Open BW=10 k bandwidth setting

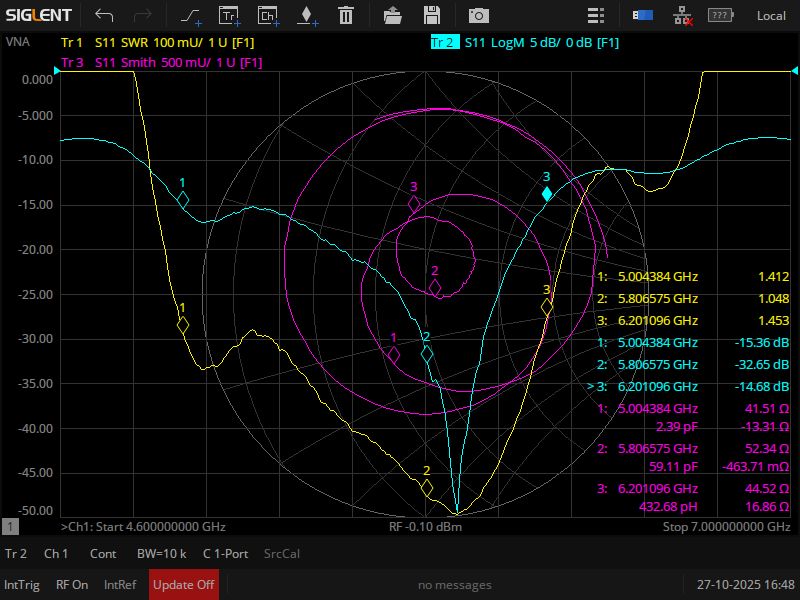(x=160, y=553)
